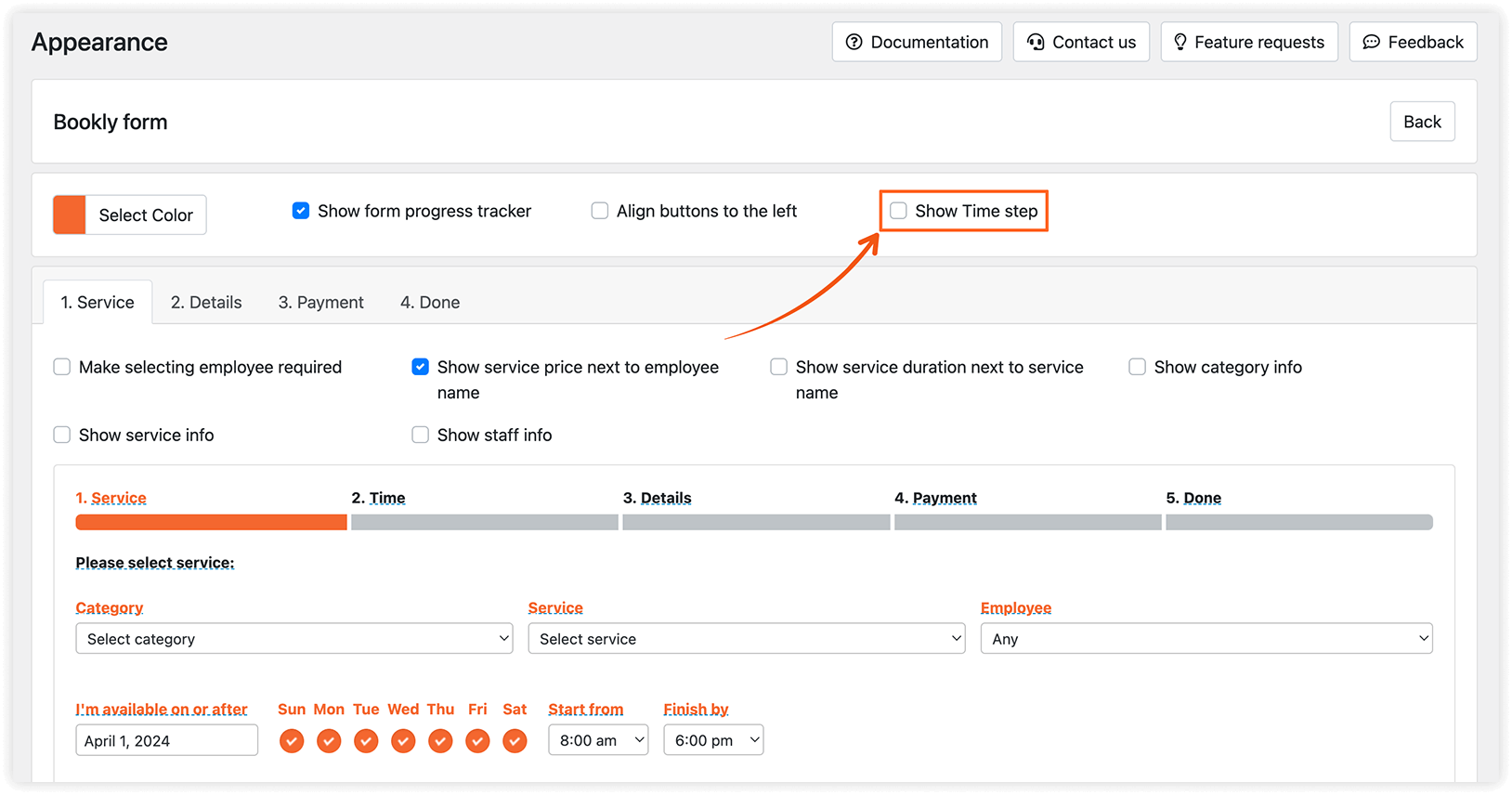Screen dimensions: 1512x795
Task: Click the Documentation help circle icon
Action: pyautogui.click(x=854, y=42)
